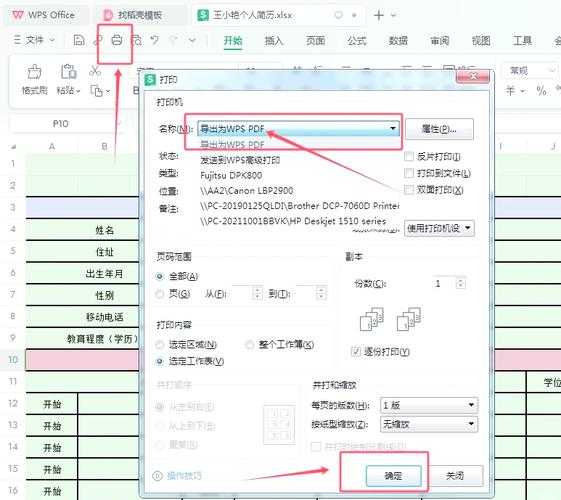Switch to 开始 ribbon tab
561x500 pixels.
coord(233,40)
